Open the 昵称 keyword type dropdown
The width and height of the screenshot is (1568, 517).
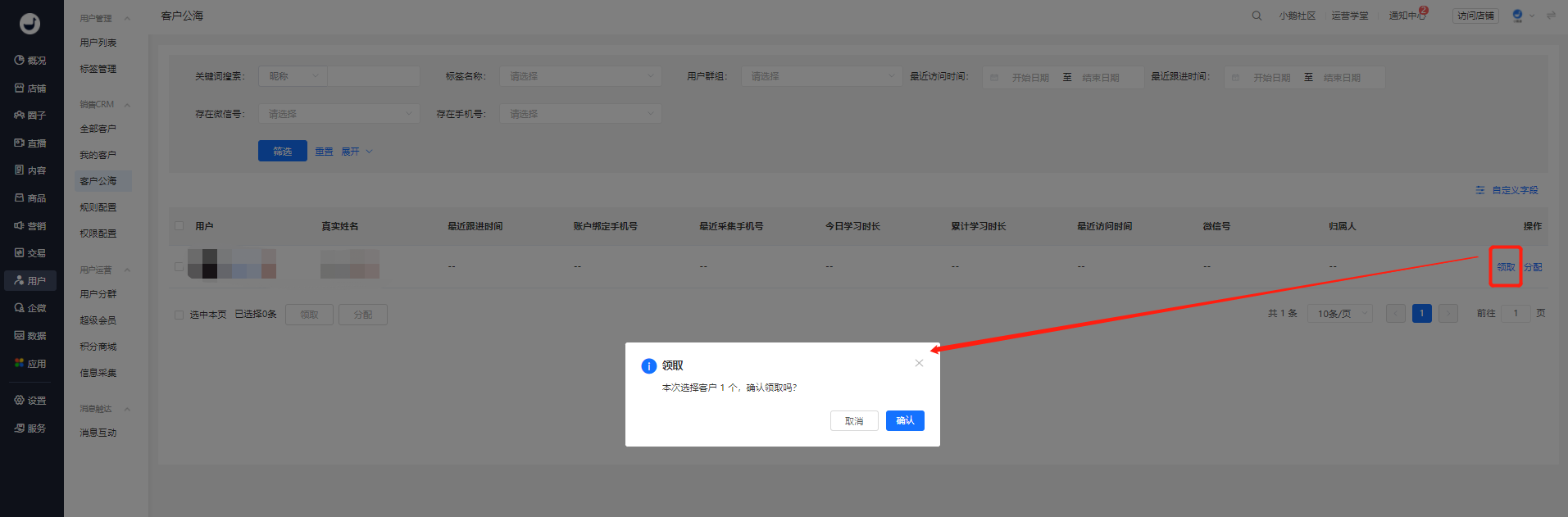pos(293,76)
